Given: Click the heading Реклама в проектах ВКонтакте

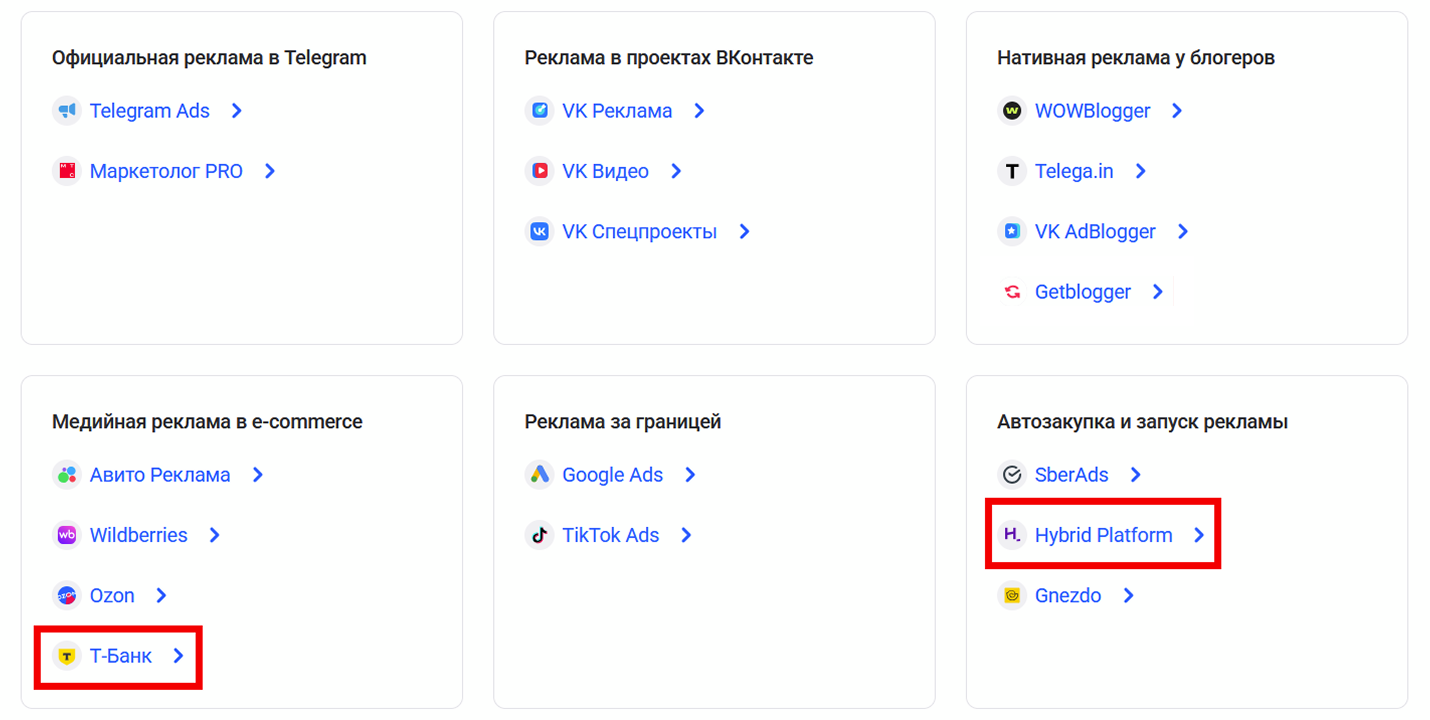Looking at the screenshot, I should (669, 58).
